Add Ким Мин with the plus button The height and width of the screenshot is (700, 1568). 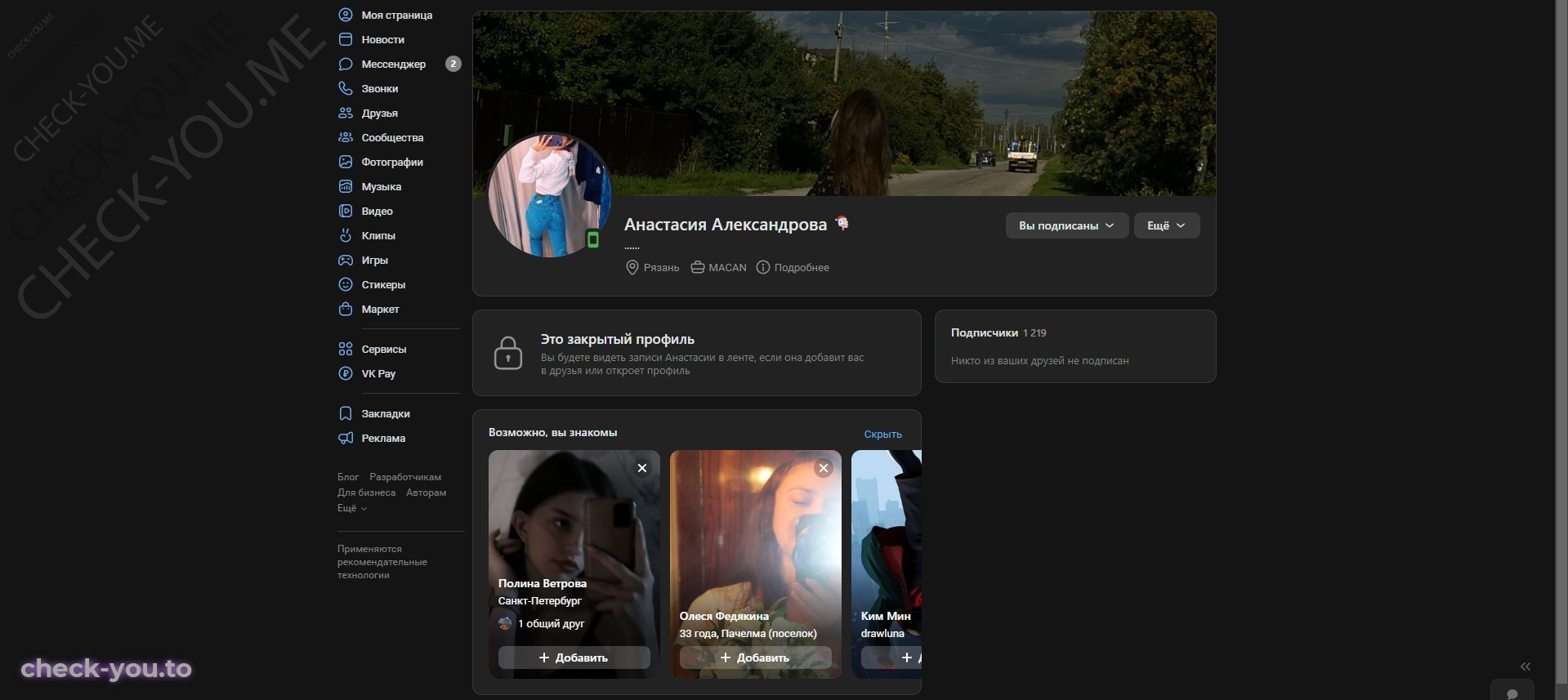[x=891, y=658]
